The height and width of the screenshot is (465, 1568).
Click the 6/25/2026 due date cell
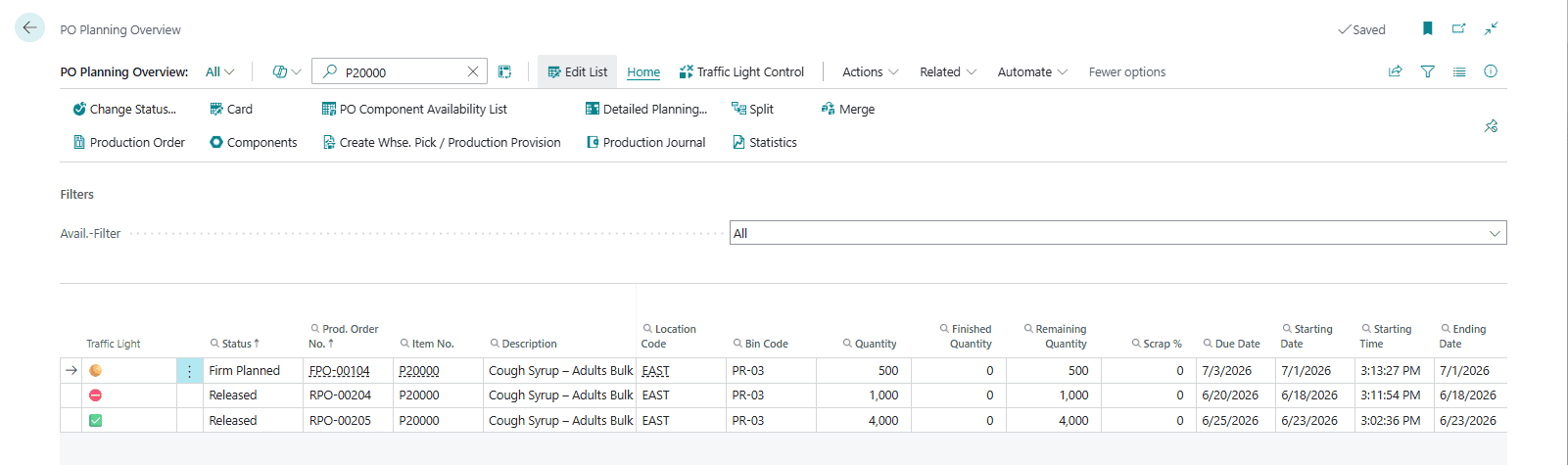(1235, 421)
